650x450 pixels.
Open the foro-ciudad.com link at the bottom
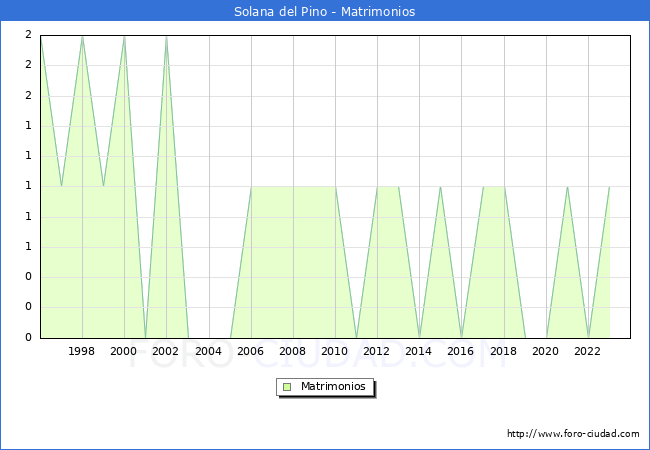click(573, 434)
